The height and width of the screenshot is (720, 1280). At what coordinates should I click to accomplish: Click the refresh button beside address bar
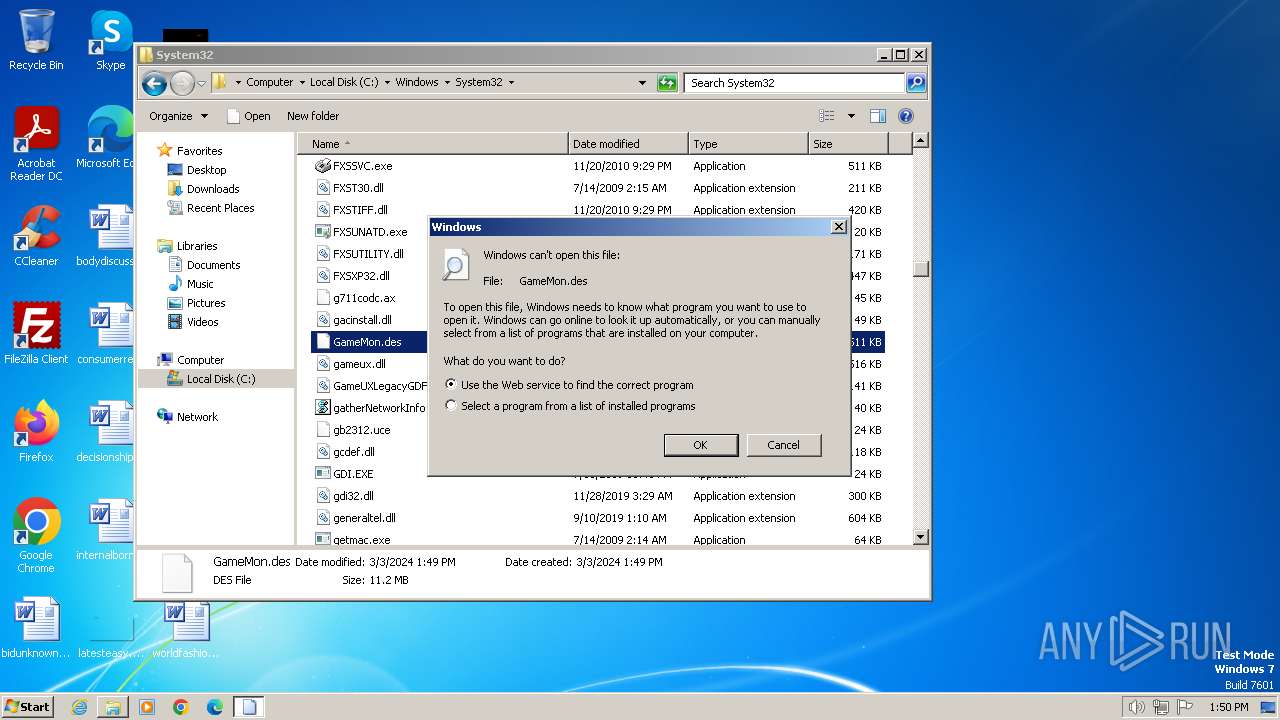(x=667, y=83)
